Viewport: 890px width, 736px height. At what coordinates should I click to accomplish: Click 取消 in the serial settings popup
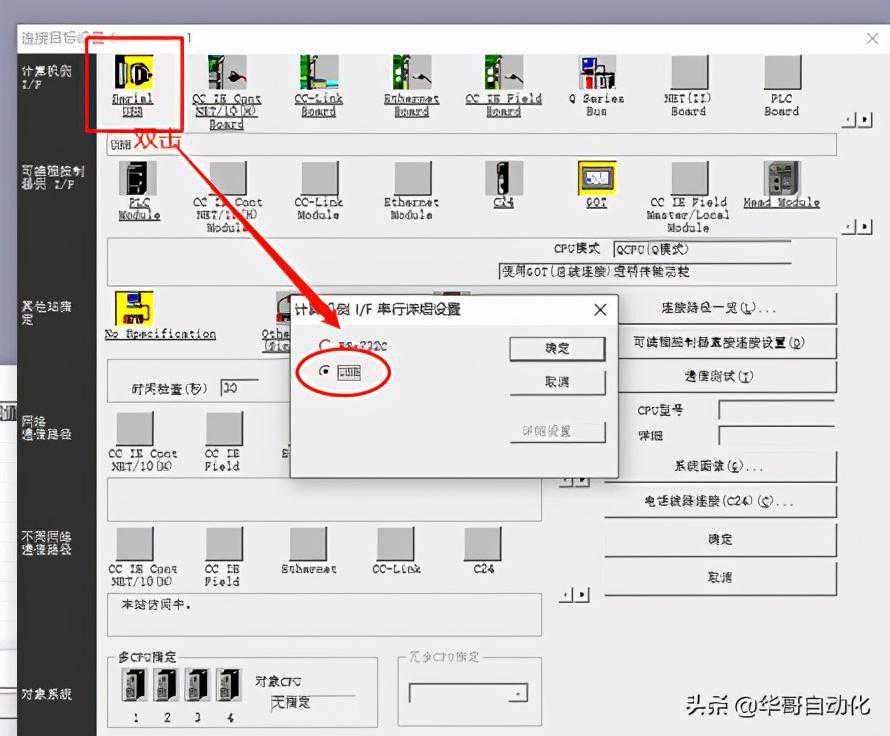(557, 382)
